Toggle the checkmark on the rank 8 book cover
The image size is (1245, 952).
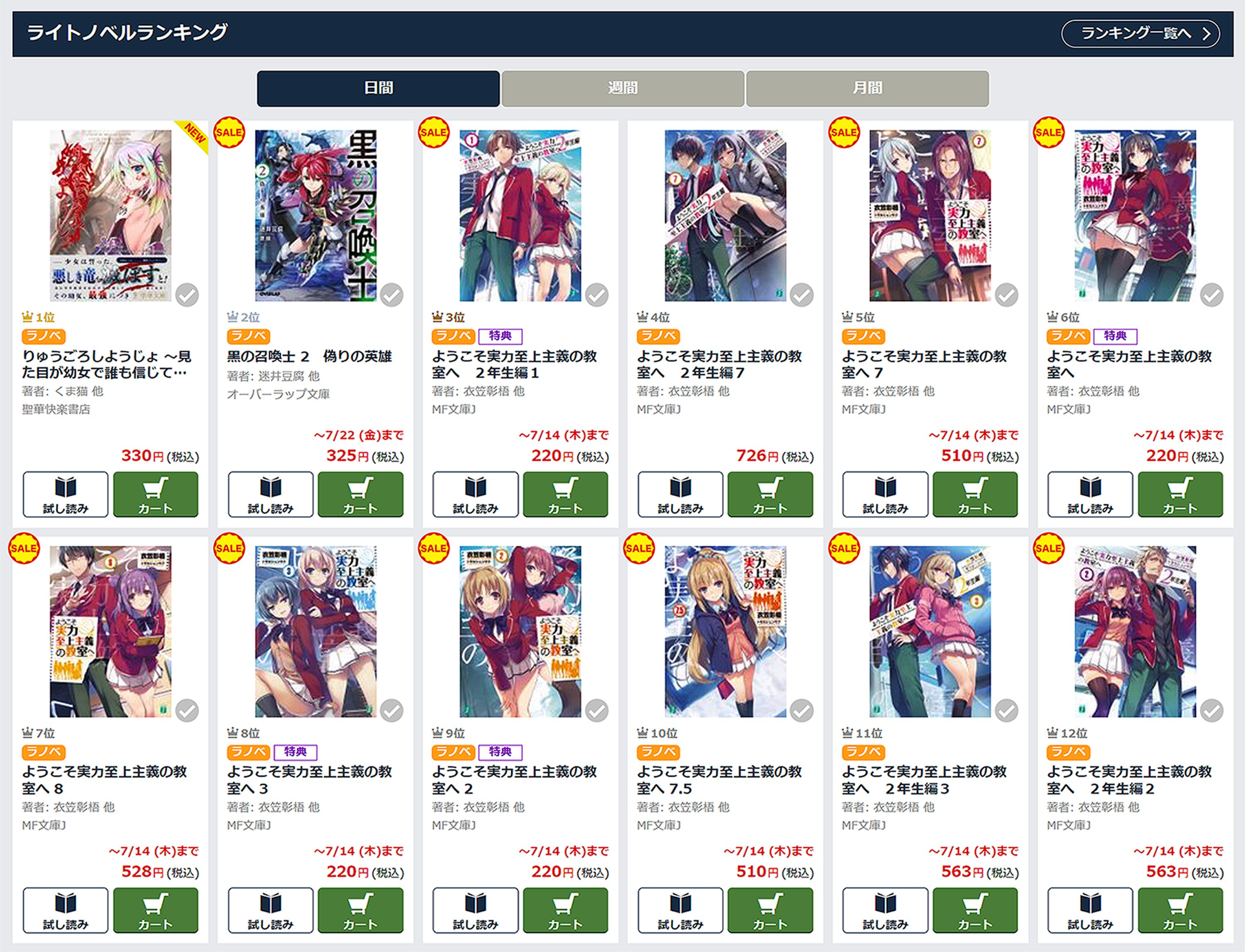[x=392, y=710]
